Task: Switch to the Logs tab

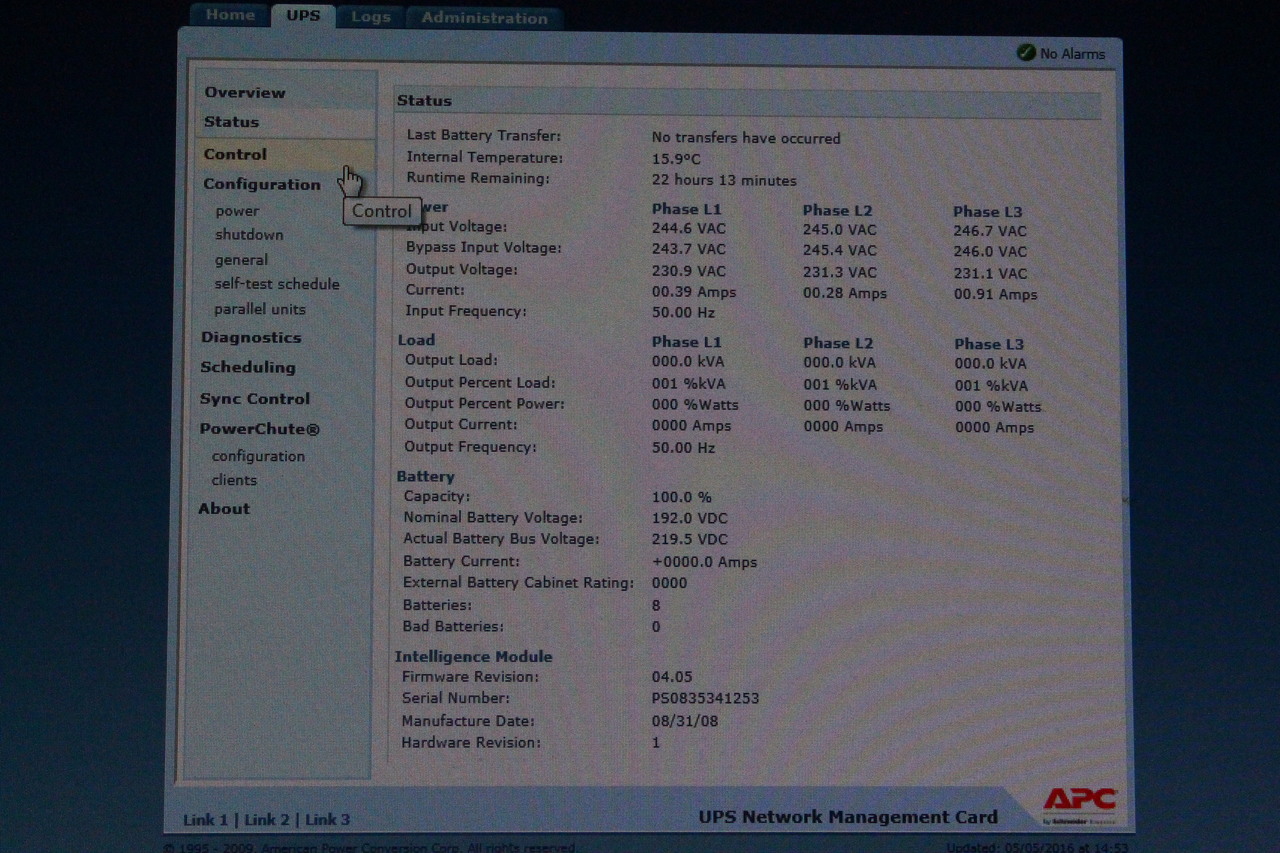Action: coord(371,17)
